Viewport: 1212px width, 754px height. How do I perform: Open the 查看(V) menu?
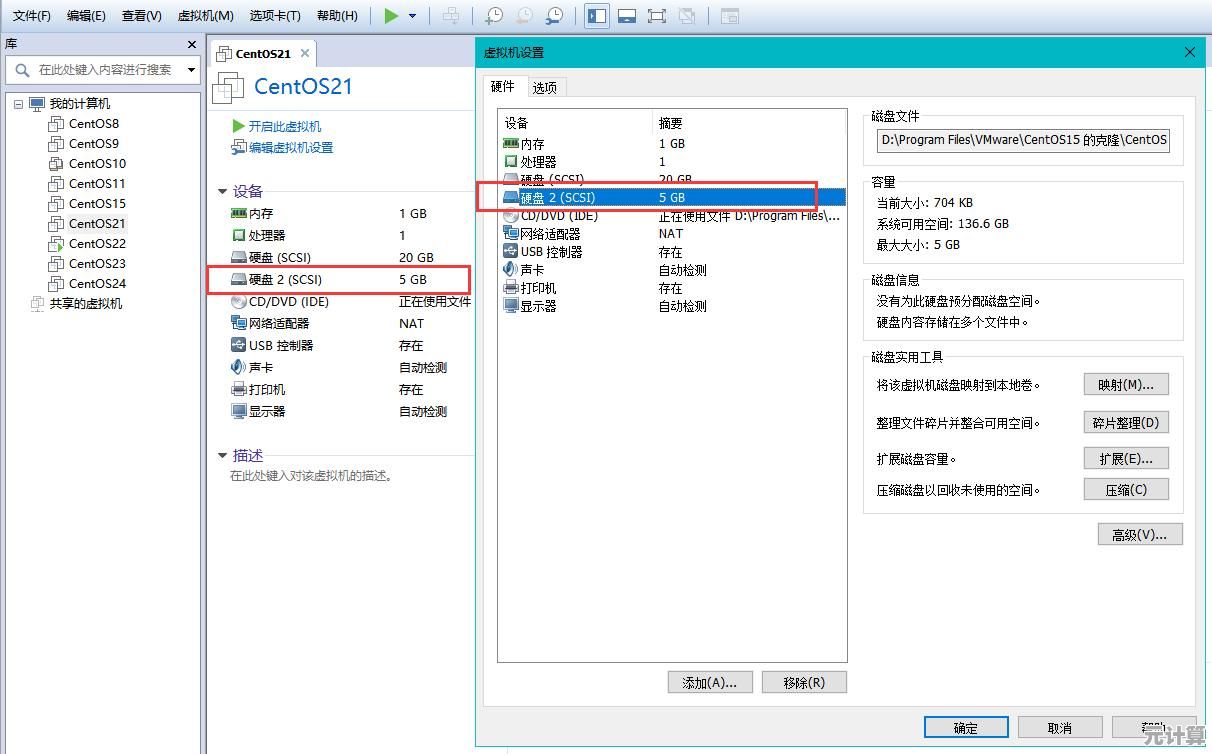tap(141, 16)
